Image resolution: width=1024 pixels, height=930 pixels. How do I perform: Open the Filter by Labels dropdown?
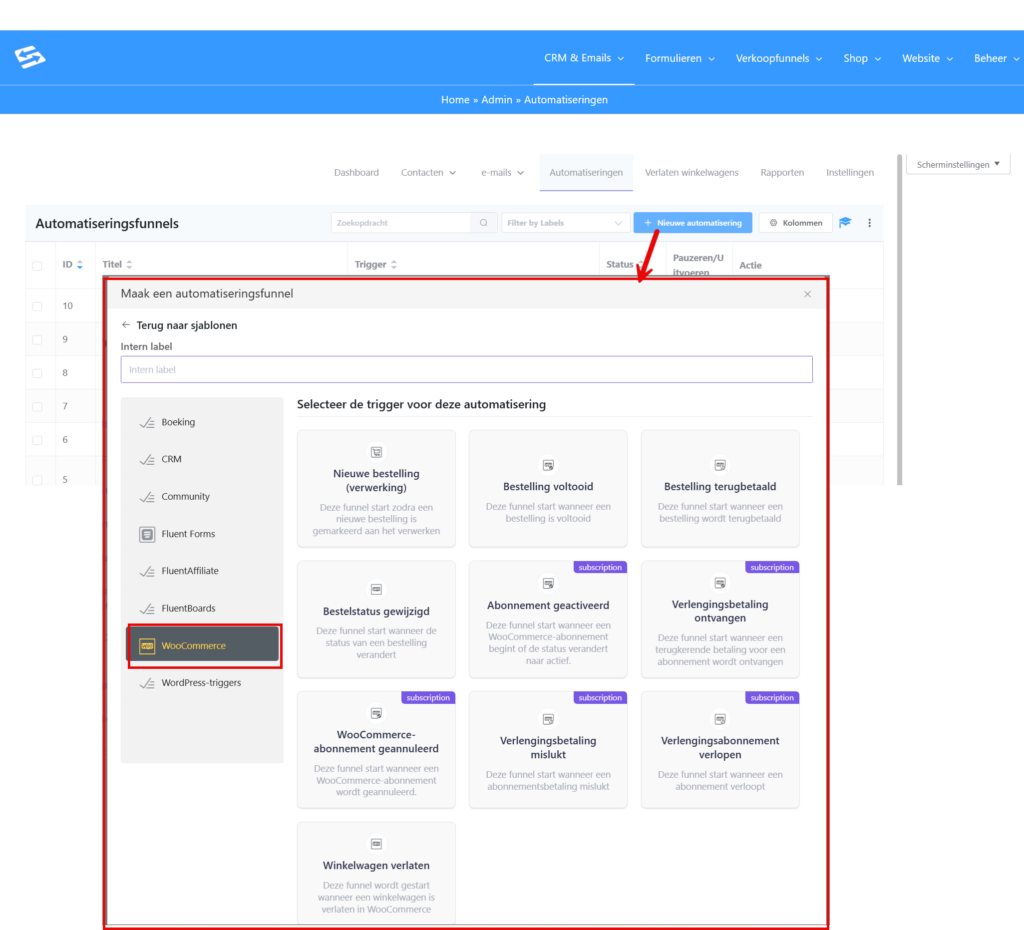coord(565,223)
